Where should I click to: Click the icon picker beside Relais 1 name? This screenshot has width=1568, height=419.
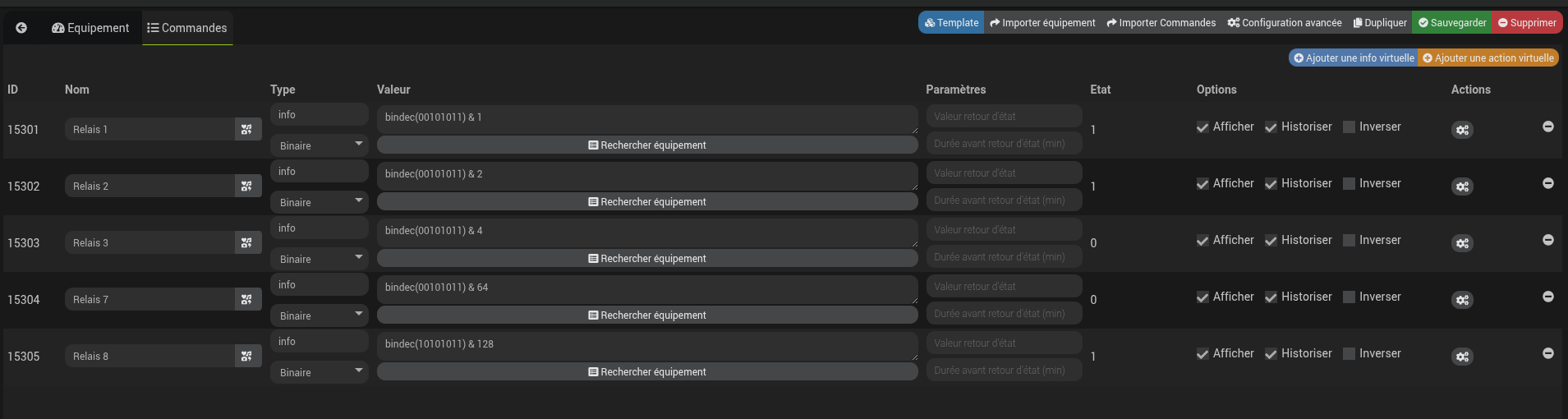pyautogui.click(x=246, y=129)
